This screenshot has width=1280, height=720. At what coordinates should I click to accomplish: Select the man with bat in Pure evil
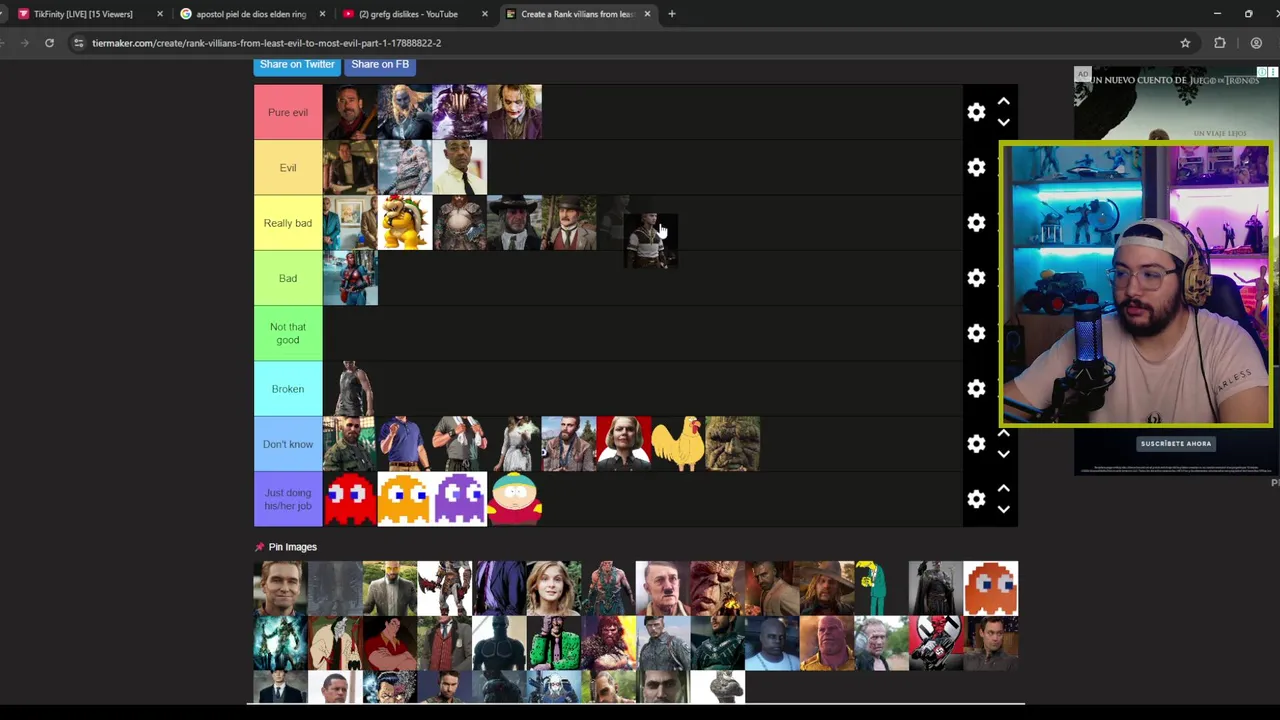[350, 112]
